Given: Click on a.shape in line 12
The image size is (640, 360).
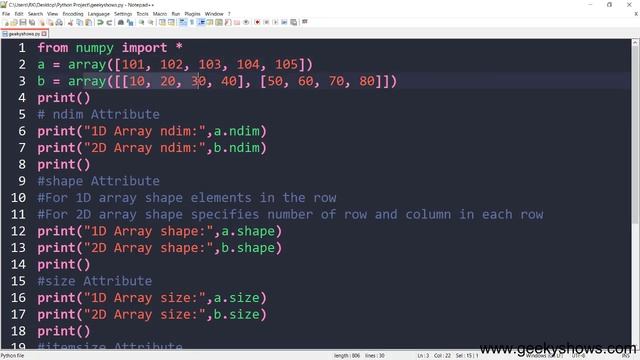Looking at the screenshot, I should coord(248,231).
